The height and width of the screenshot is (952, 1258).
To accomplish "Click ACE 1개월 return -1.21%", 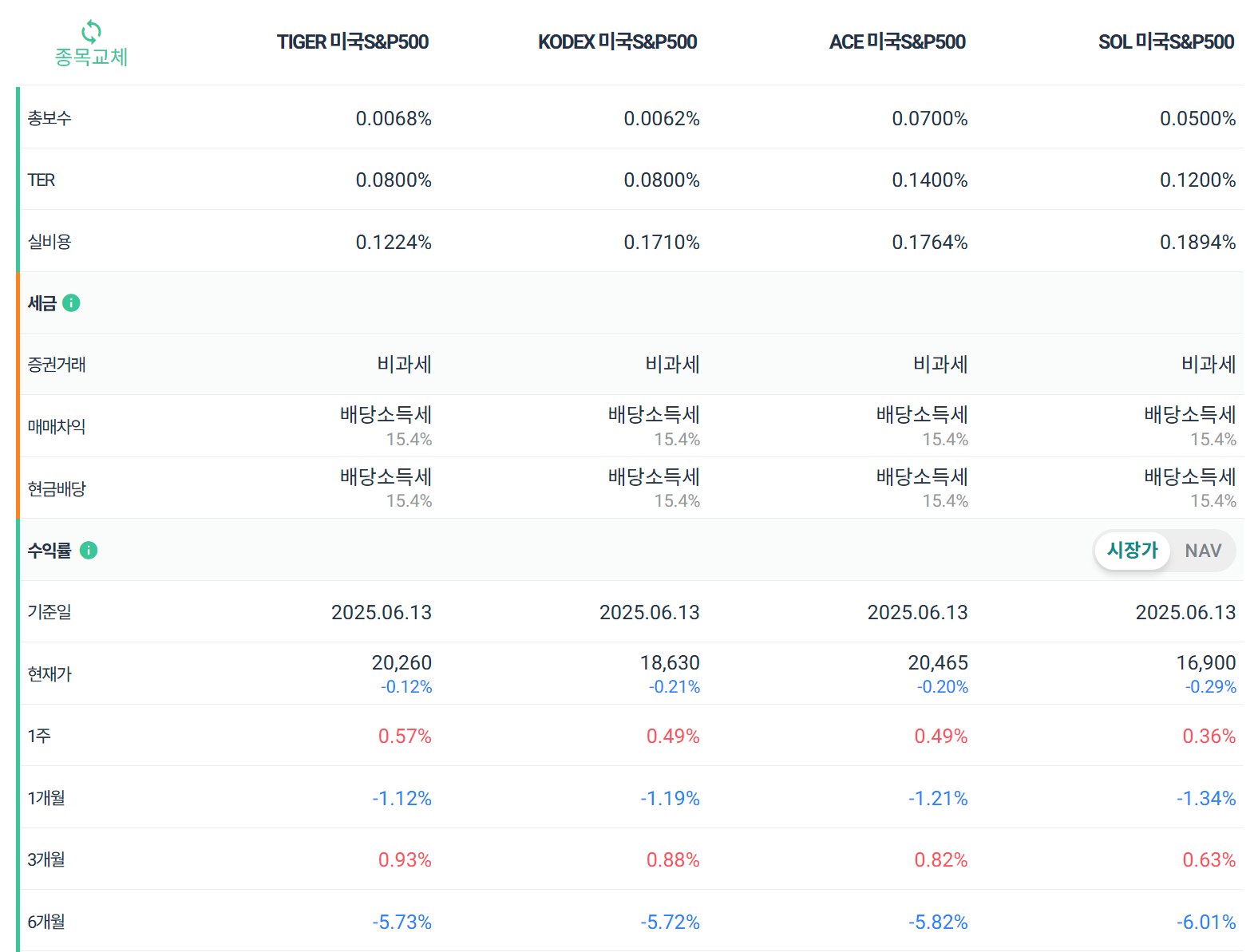I will coord(938,799).
